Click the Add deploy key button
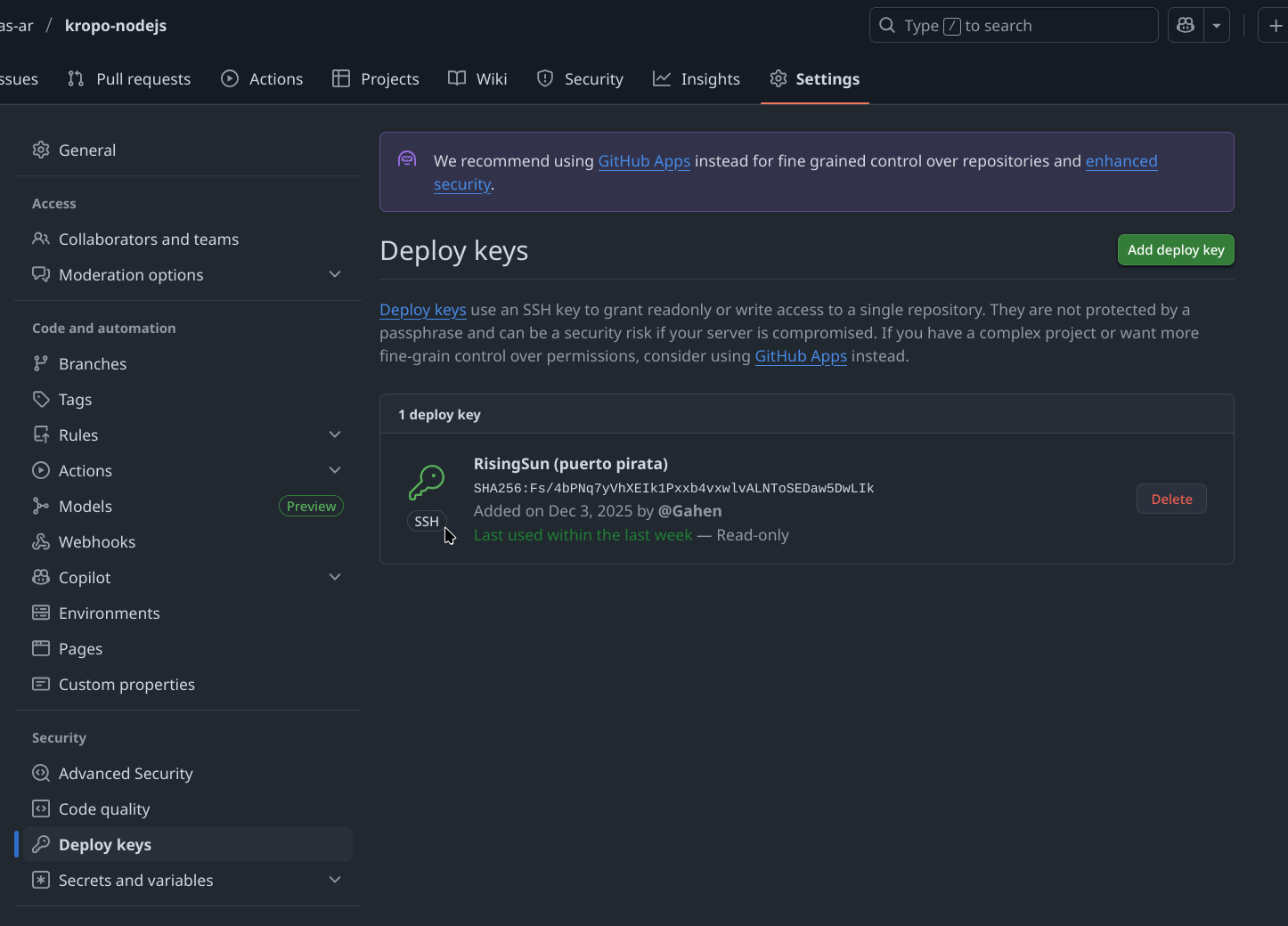 click(1176, 250)
